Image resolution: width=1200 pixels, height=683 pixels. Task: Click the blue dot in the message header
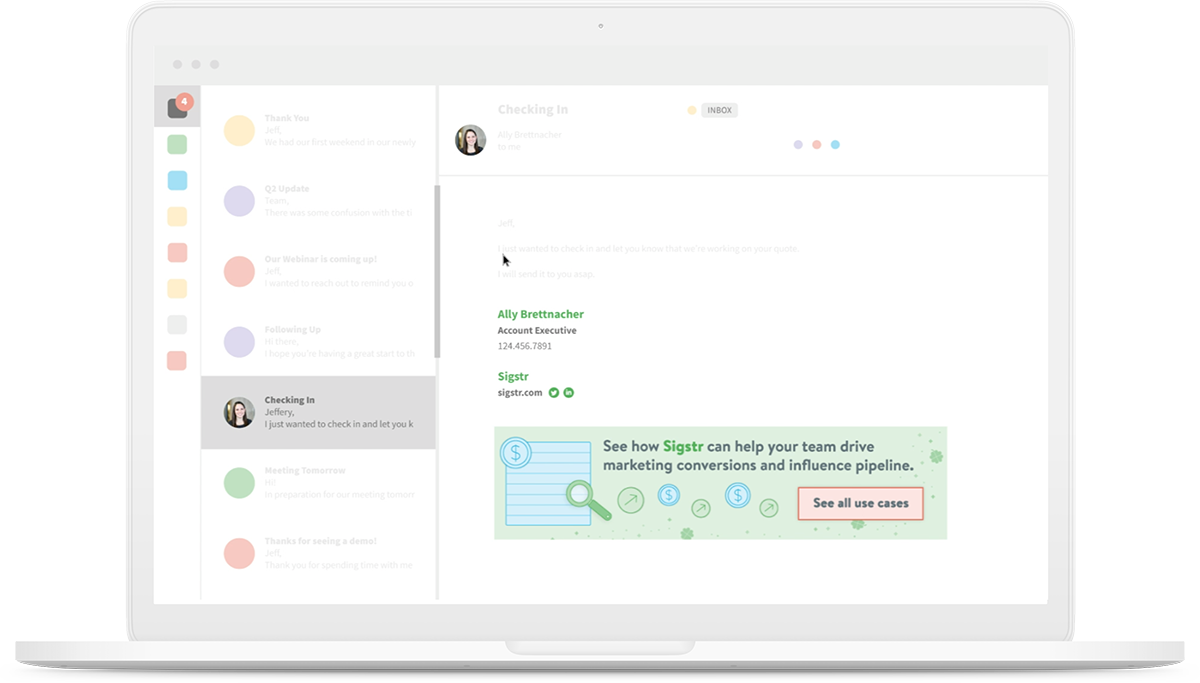(x=835, y=145)
